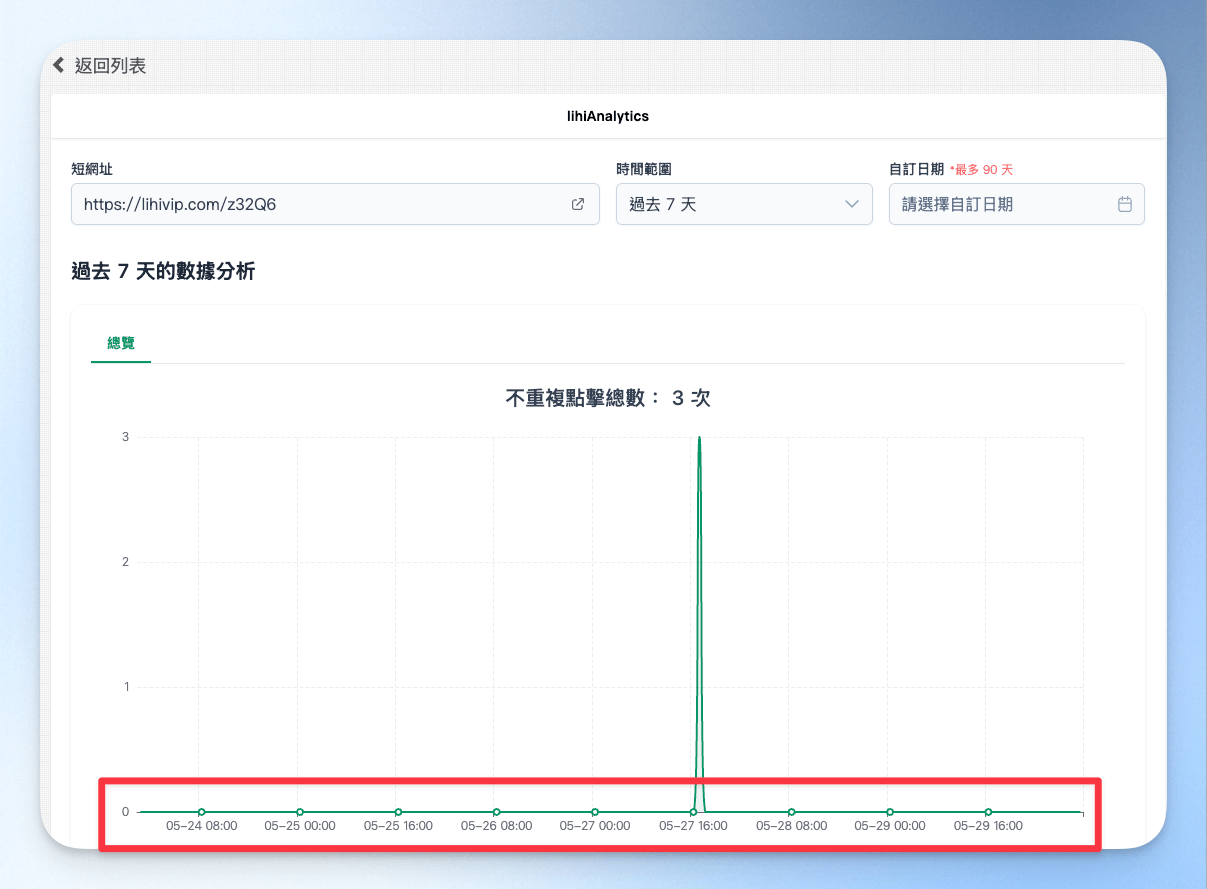The height and width of the screenshot is (889, 1207).
Task: Click data point at 05-28 08:00
Action: (x=791, y=812)
